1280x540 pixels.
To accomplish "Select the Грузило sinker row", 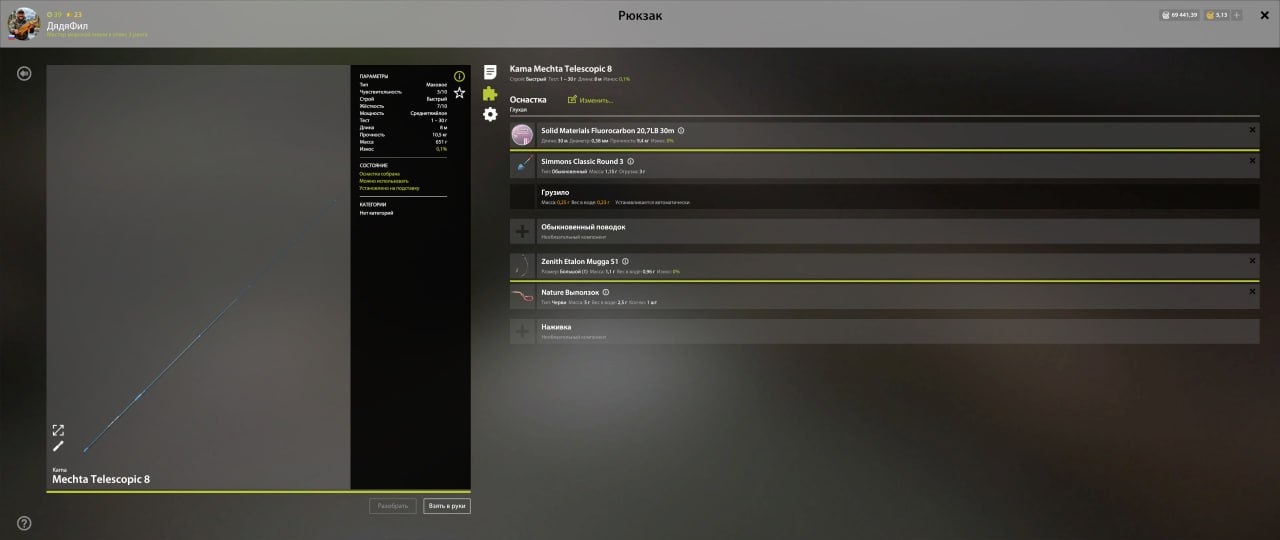I will pos(884,197).
